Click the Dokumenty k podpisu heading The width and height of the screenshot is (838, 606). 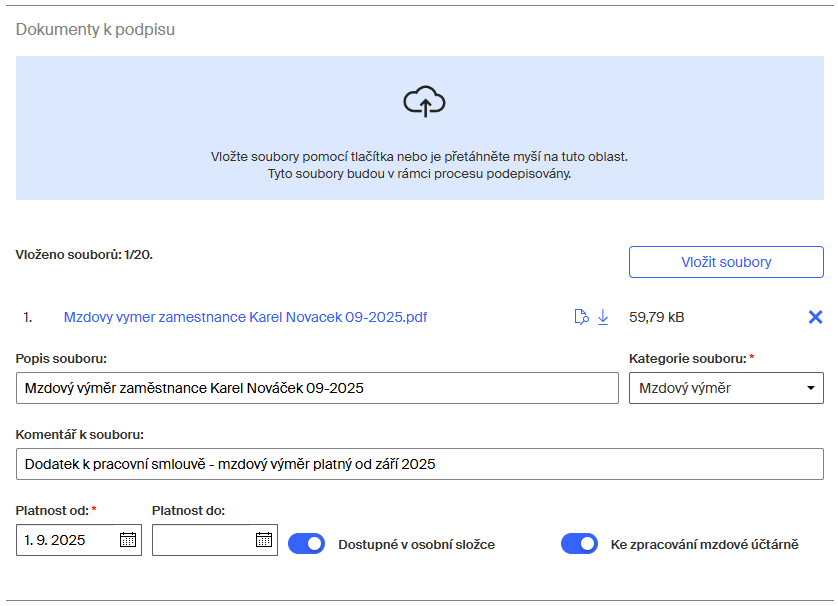pyautogui.click(x=95, y=29)
